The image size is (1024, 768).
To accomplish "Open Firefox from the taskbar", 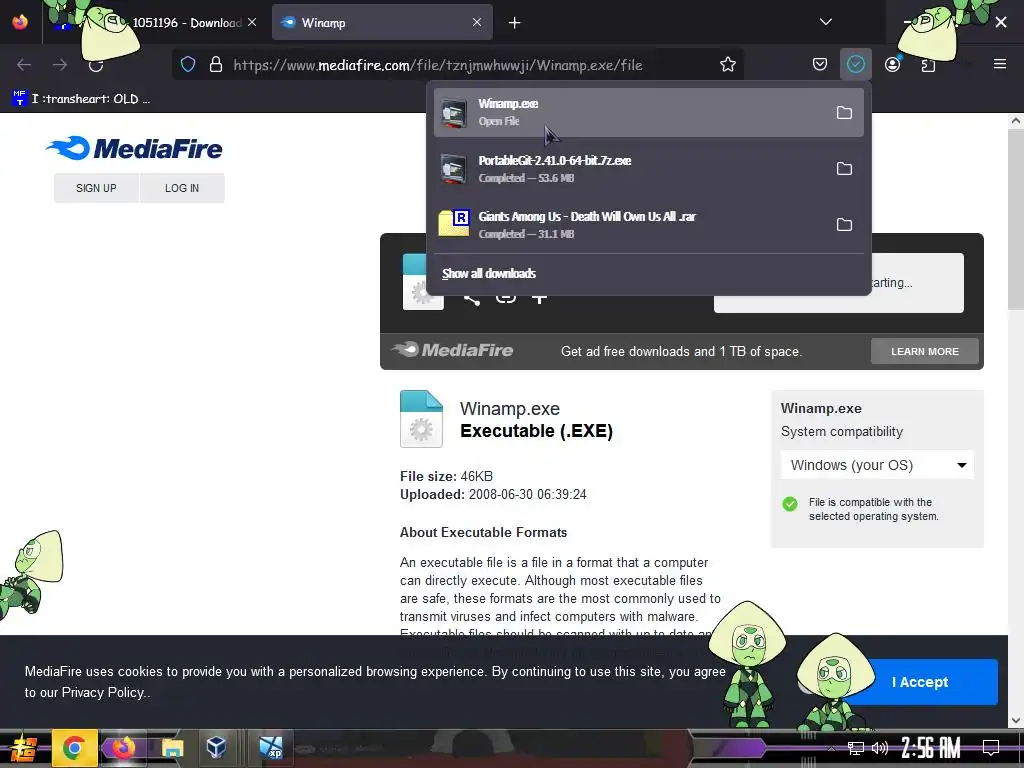I will 123,748.
